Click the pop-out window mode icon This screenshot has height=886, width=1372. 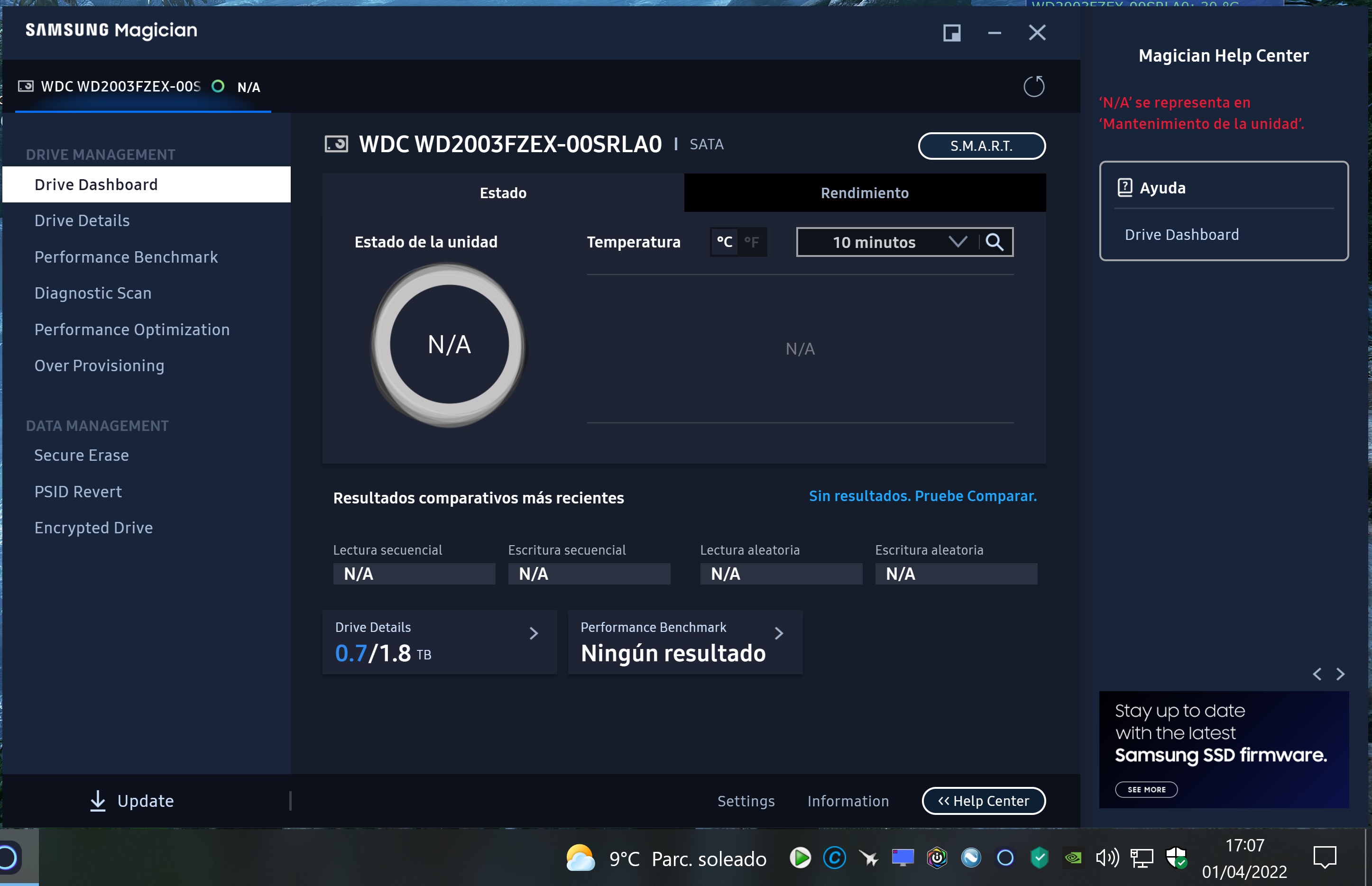[x=952, y=33]
